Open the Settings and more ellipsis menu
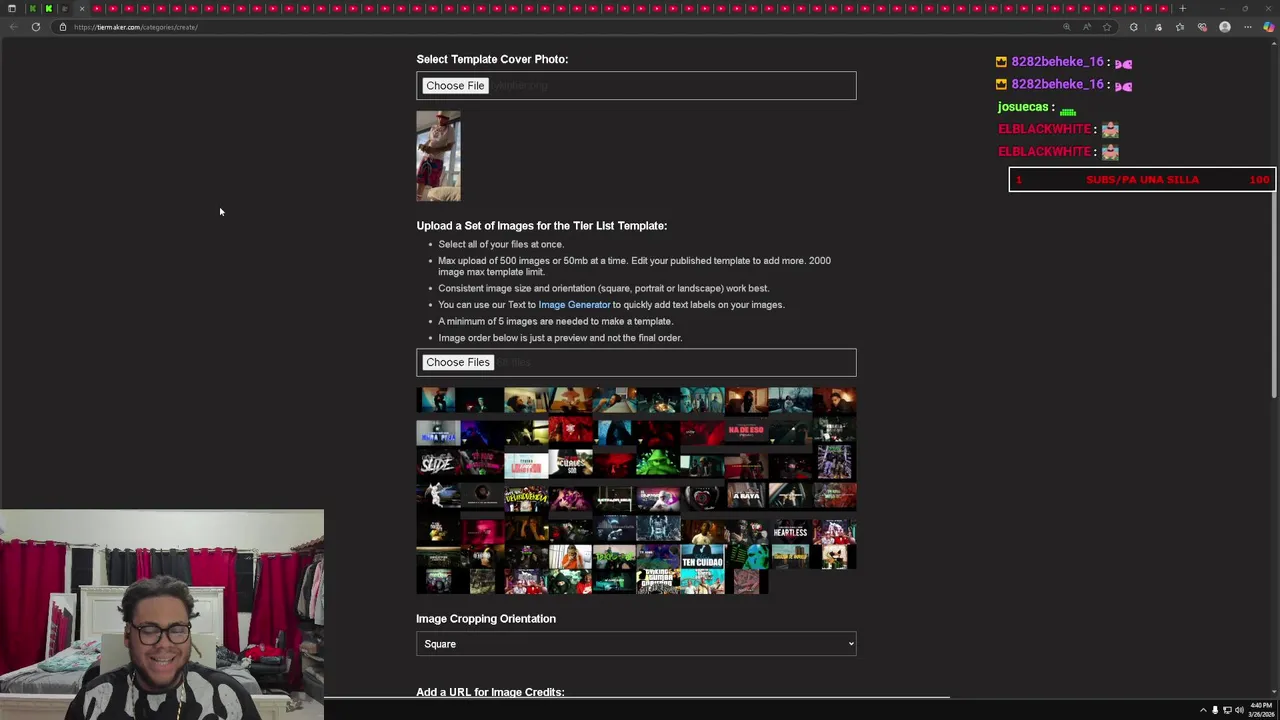This screenshot has width=1280, height=720. (1247, 27)
